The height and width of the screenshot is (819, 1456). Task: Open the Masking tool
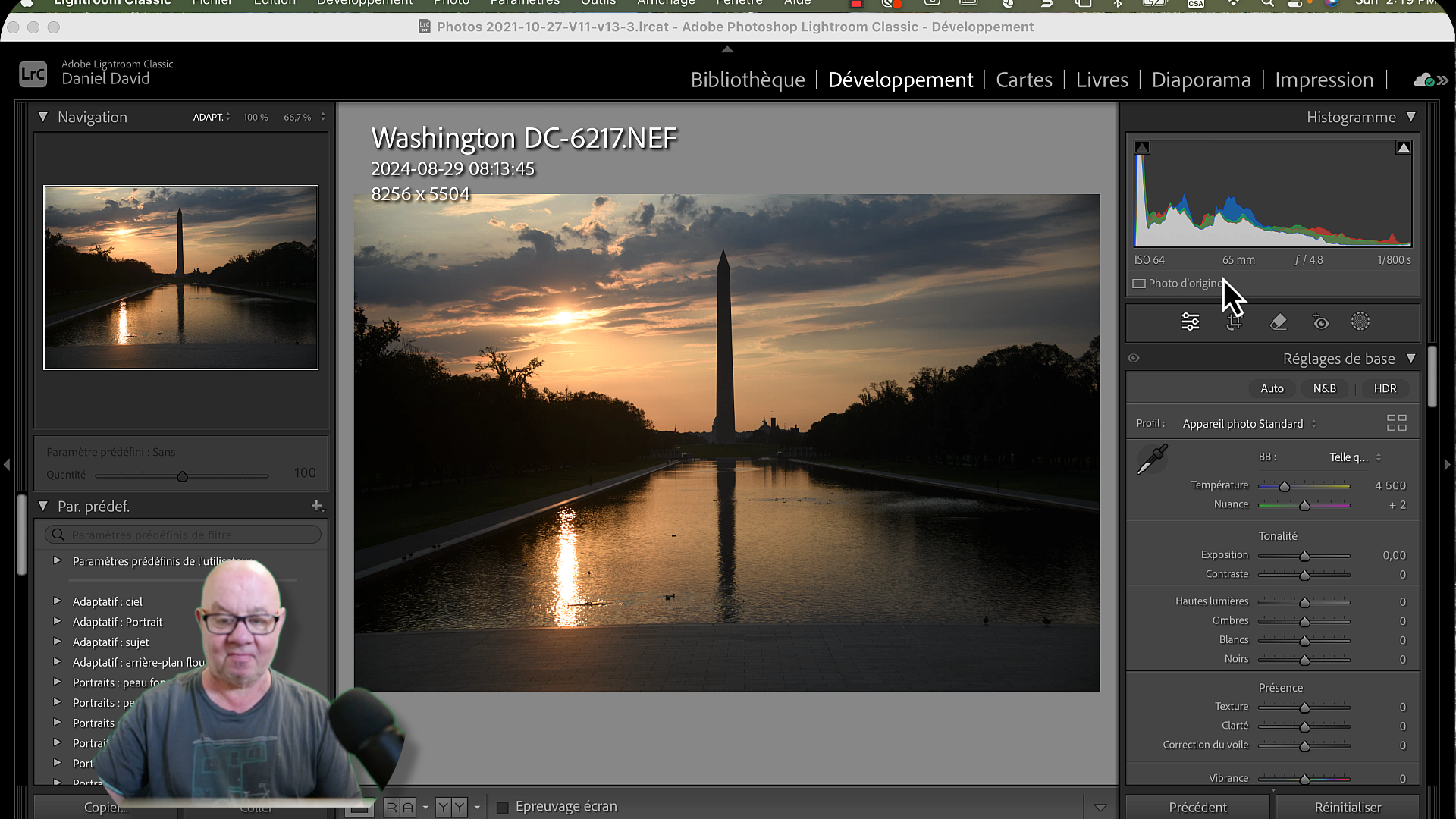point(1360,322)
